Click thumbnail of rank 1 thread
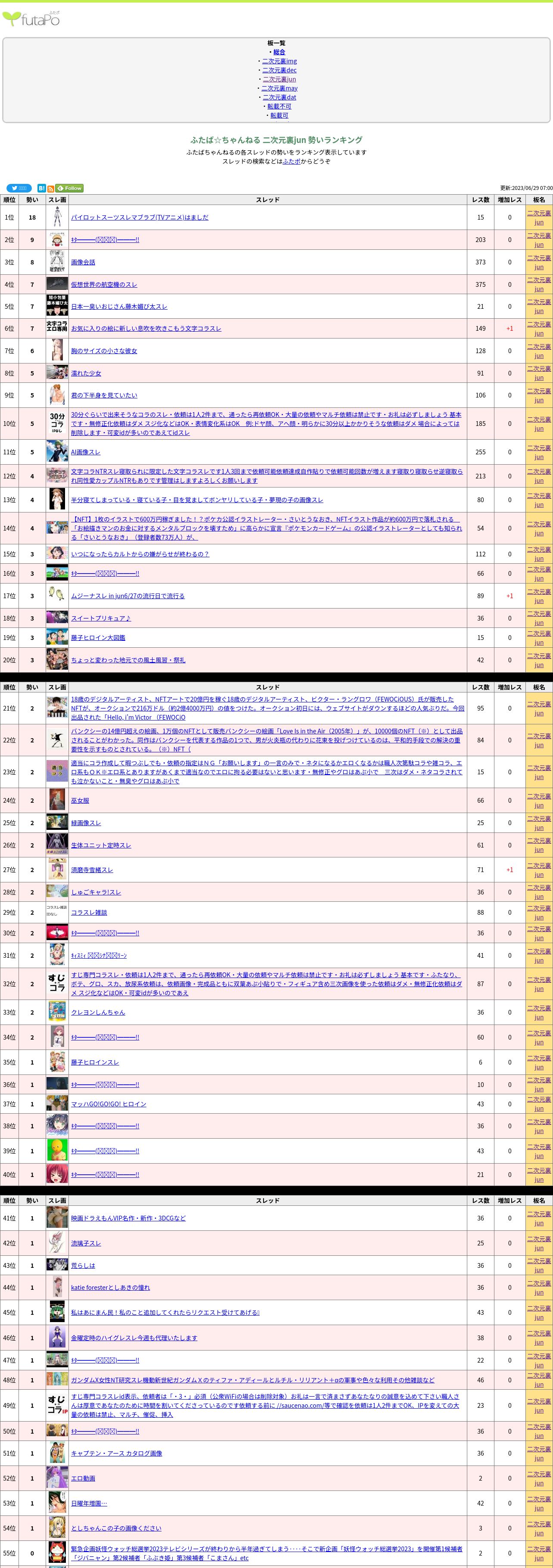The height and width of the screenshot is (1568, 553). 57,217
